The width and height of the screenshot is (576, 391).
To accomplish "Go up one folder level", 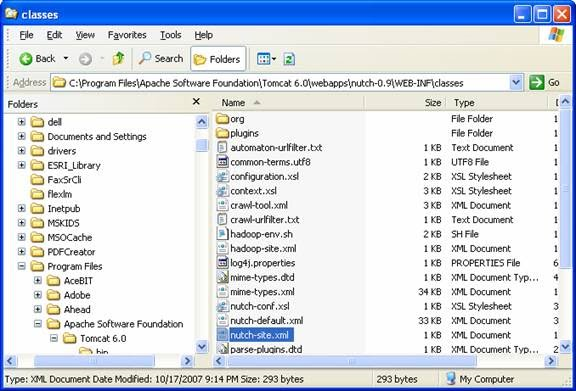I will 118,58.
